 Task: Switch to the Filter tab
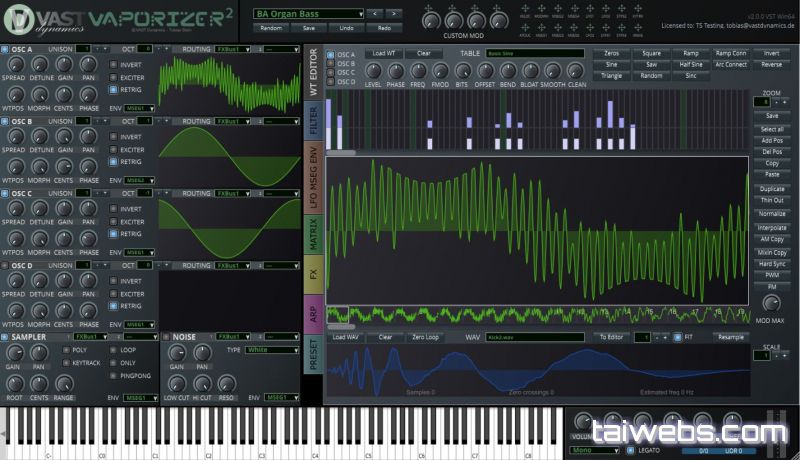pos(313,122)
